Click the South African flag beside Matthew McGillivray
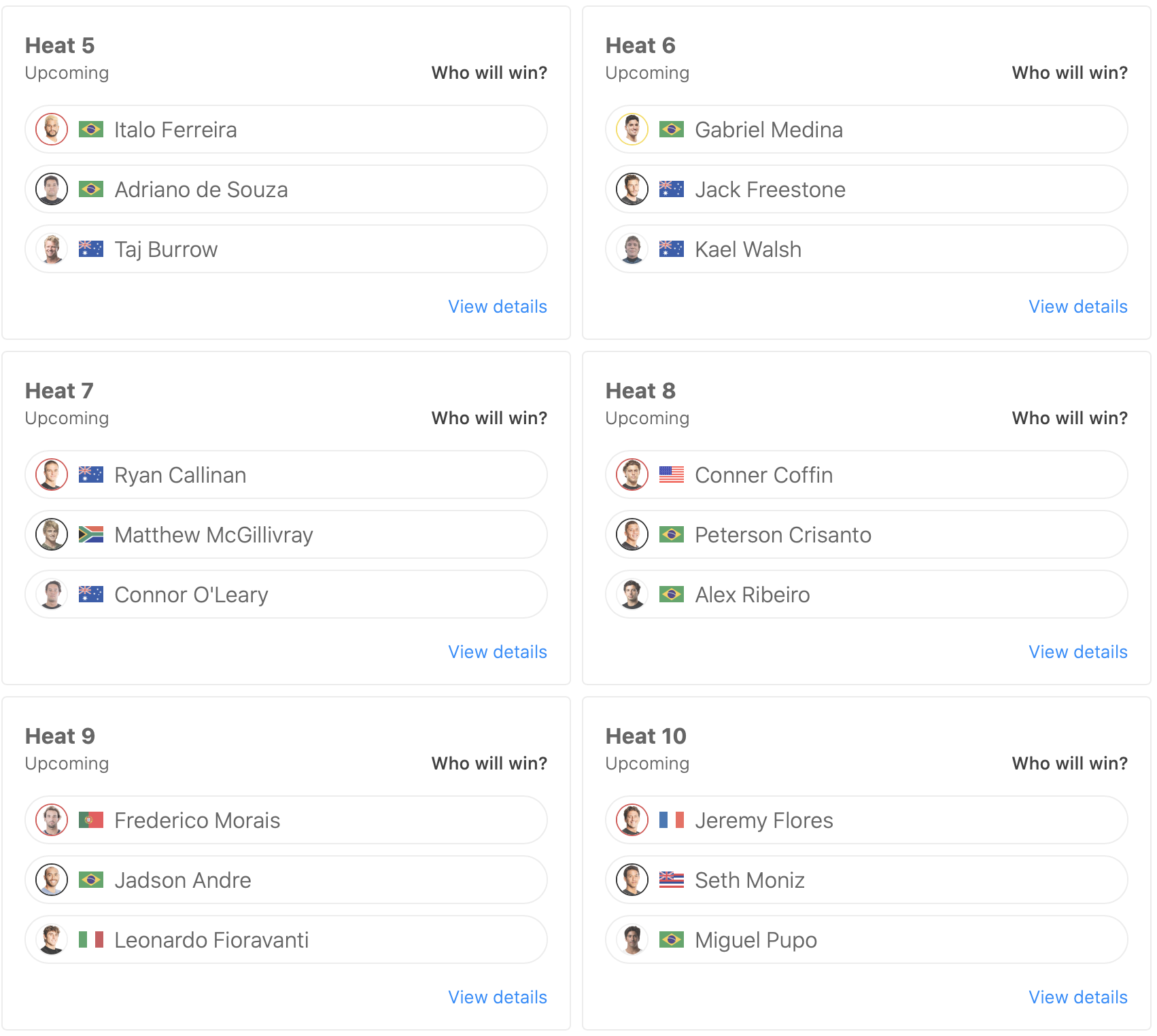This screenshot has width=1157, height=1036. point(91,534)
